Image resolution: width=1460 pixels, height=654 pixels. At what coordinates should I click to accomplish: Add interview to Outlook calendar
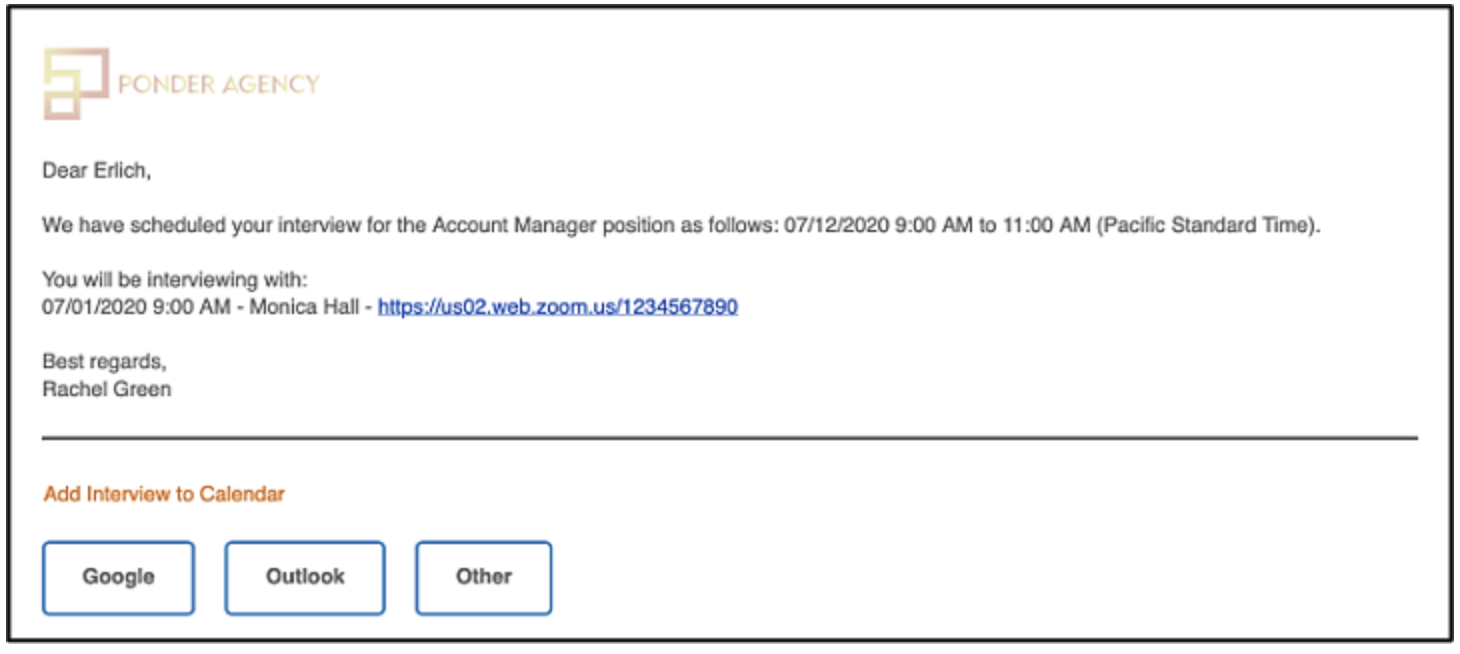click(305, 577)
